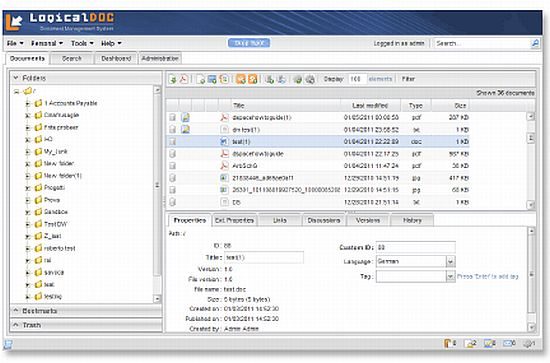The width and height of the screenshot is (550, 363).
Task: Expand the roberto test folder node
Action: 28,249
